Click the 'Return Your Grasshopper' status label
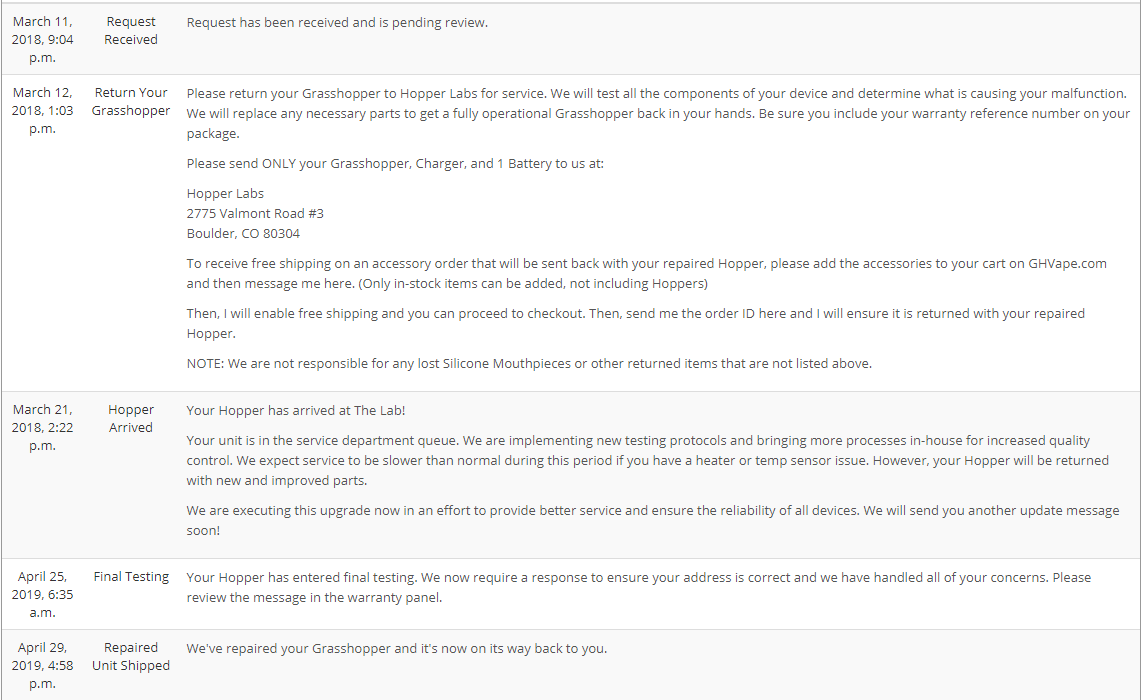Screen dimensions: 1141x700 point(130,102)
